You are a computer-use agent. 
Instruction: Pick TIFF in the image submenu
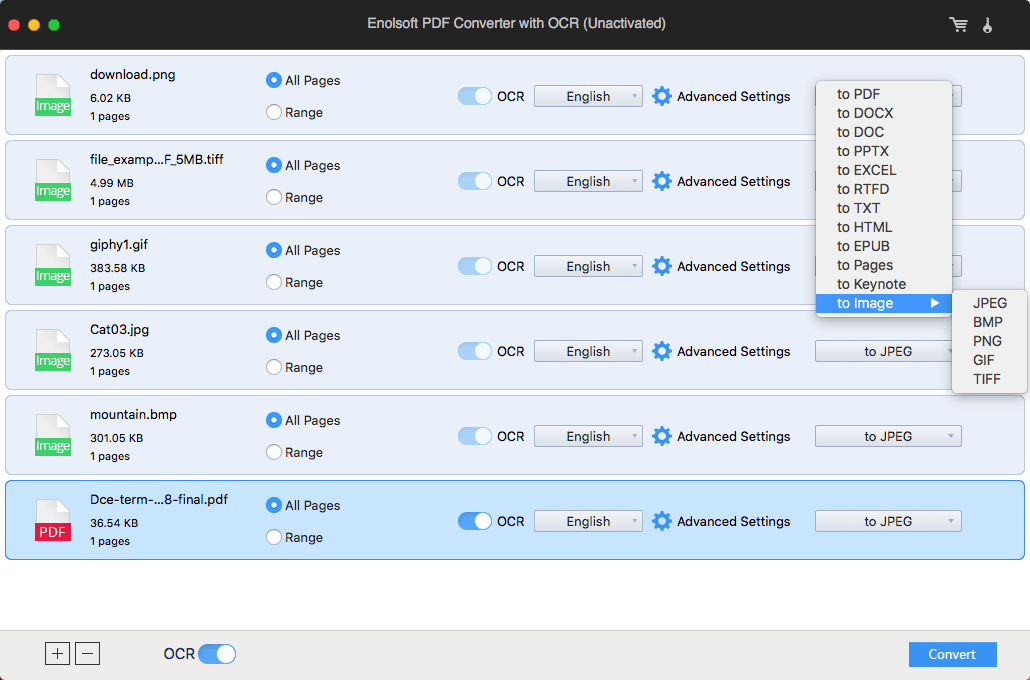[989, 379]
